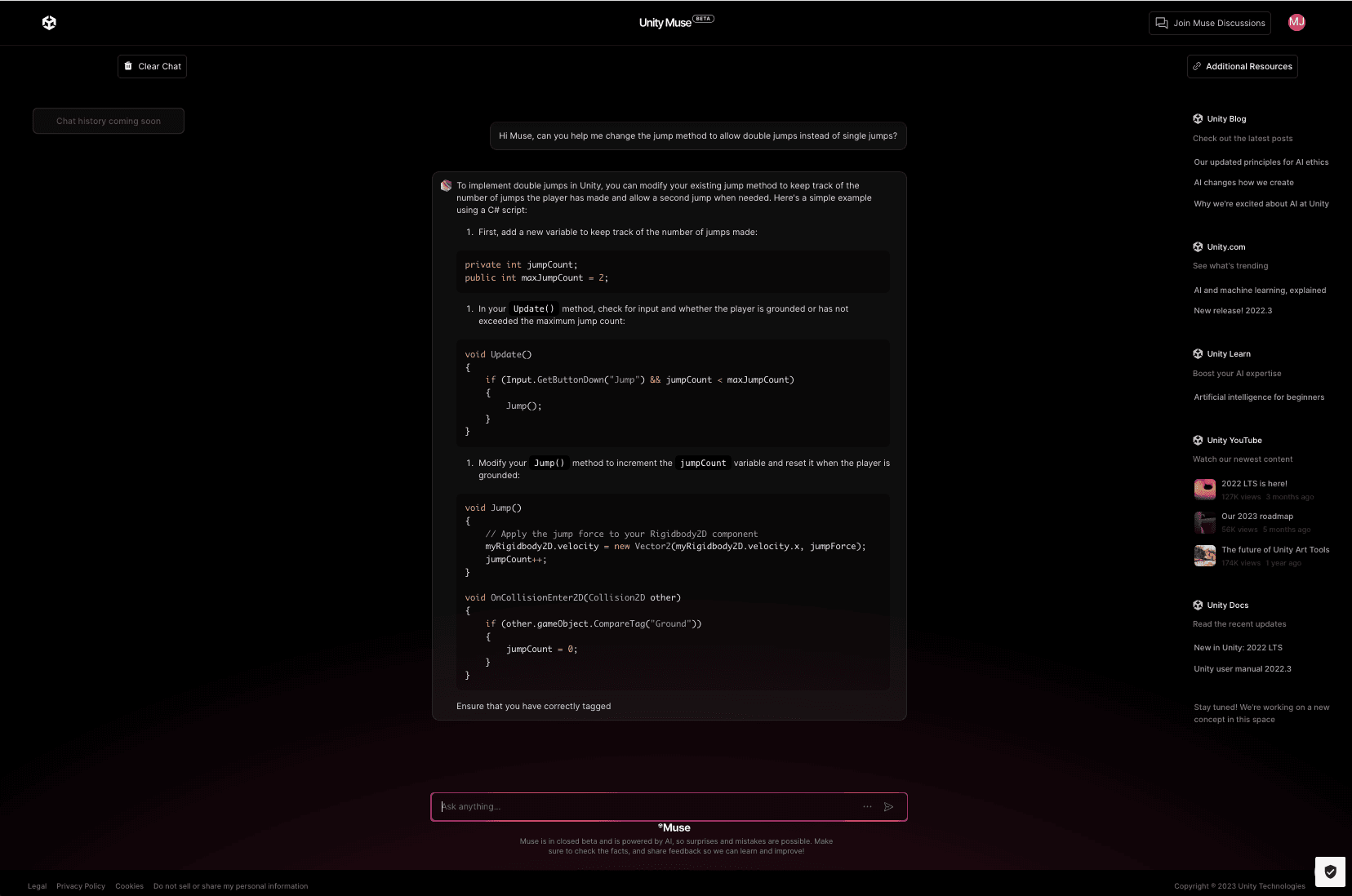Click the Unity Muse BETA title

coord(676,23)
